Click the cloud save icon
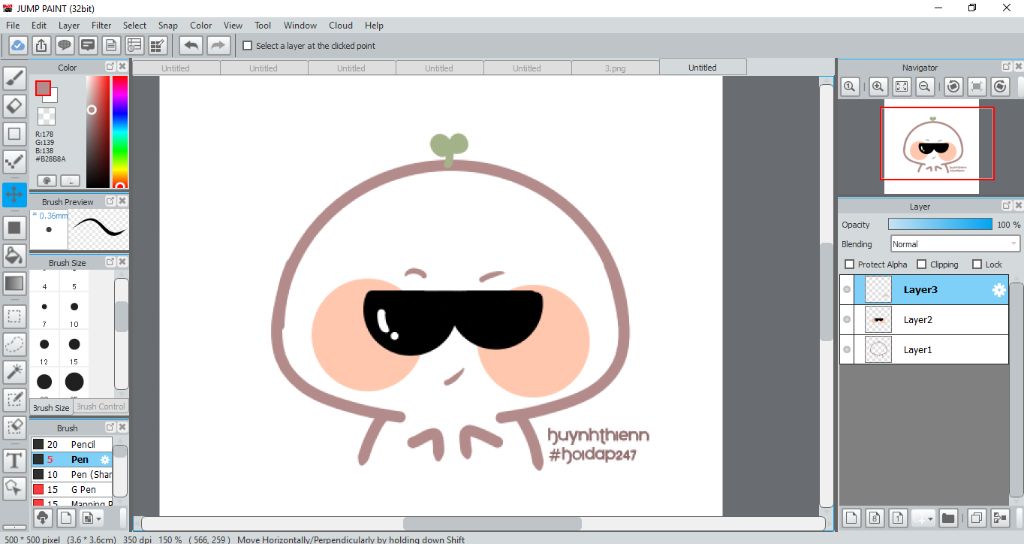The width and height of the screenshot is (1024, 544). point(18,46)
